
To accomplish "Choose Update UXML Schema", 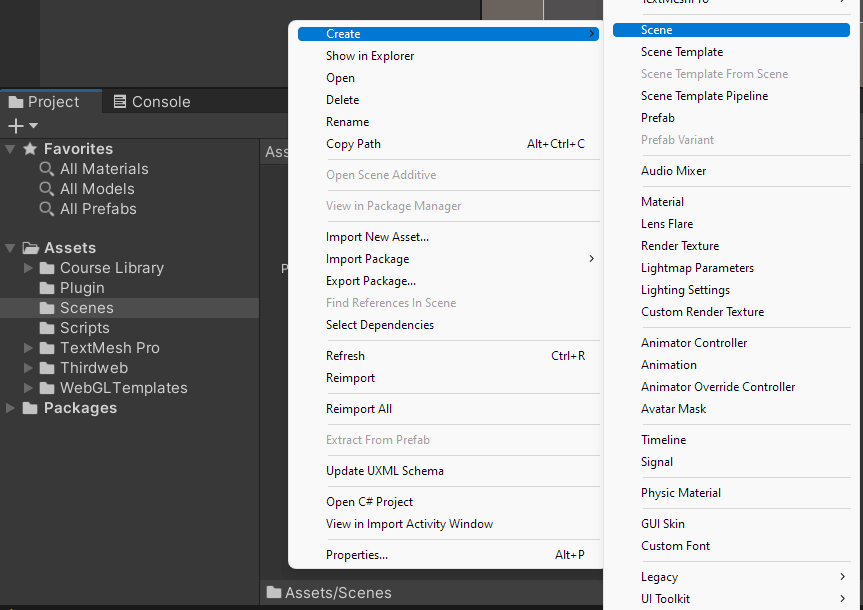I will 449,471.
